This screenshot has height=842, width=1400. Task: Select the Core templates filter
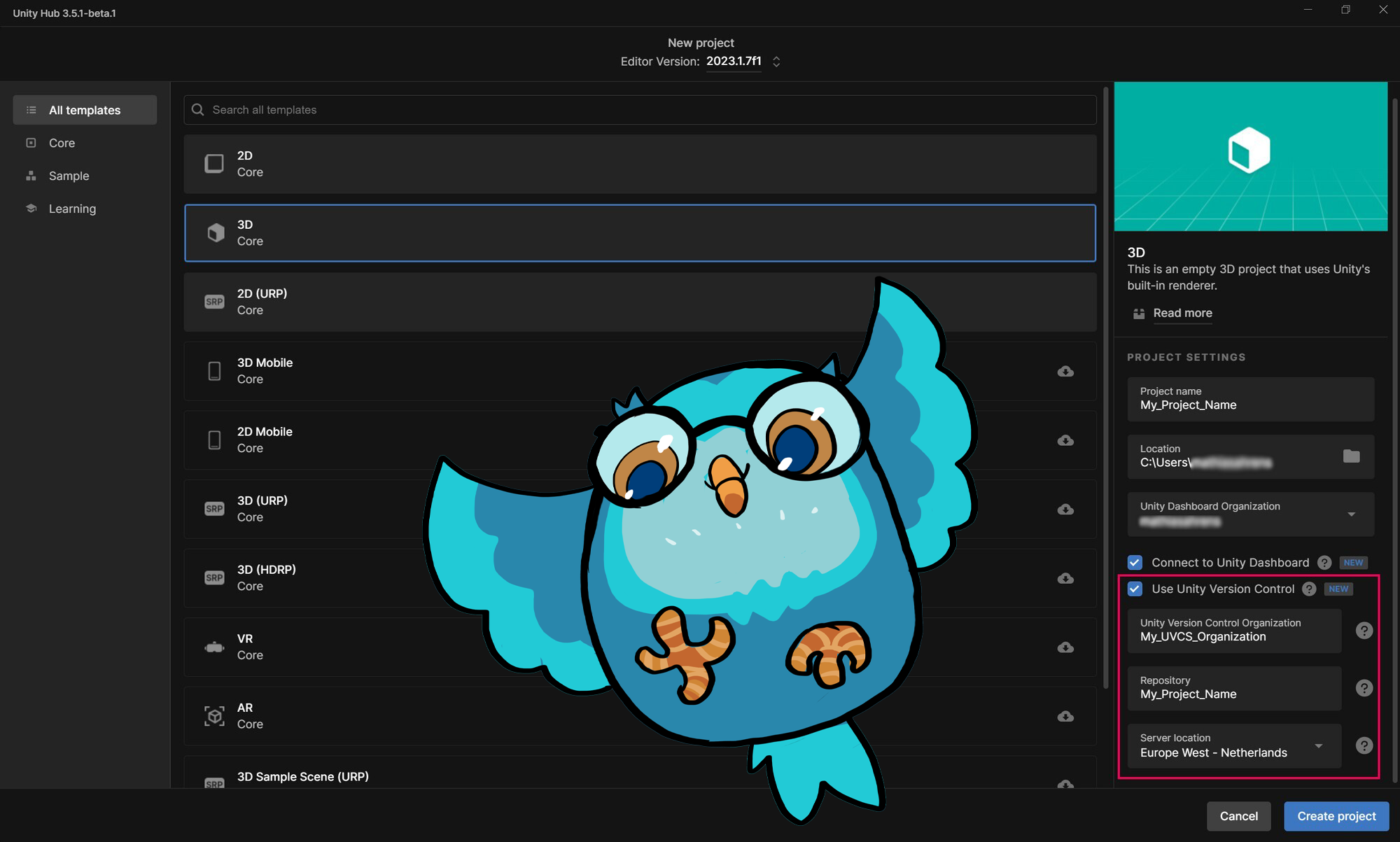tap(62, 142)
